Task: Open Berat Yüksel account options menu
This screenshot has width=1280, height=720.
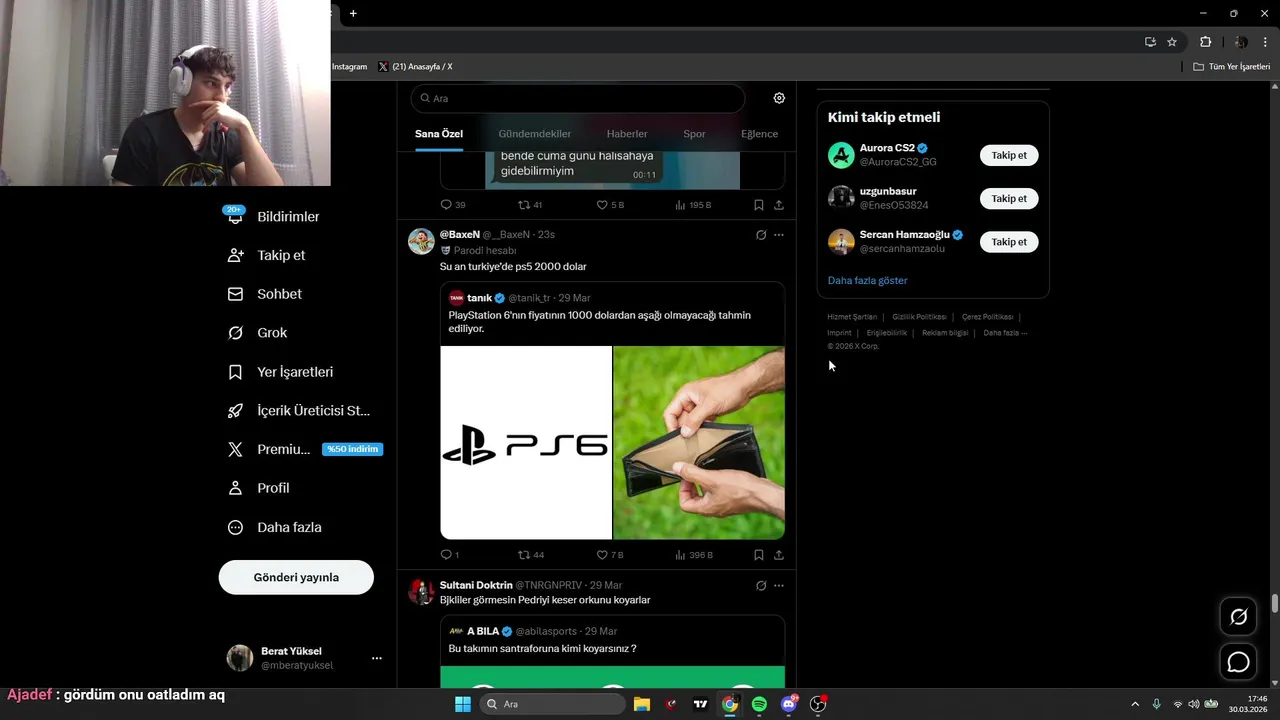Action: [377, 658]
